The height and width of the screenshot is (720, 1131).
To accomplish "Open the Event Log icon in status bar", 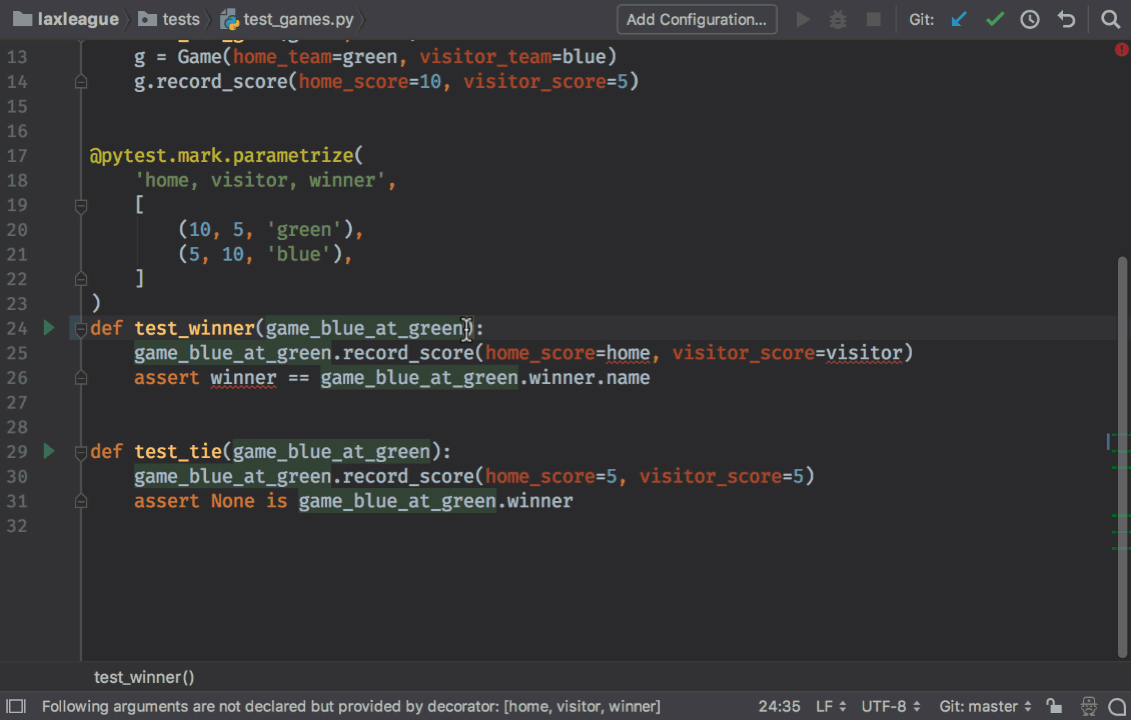I will tap(1118, 706).
